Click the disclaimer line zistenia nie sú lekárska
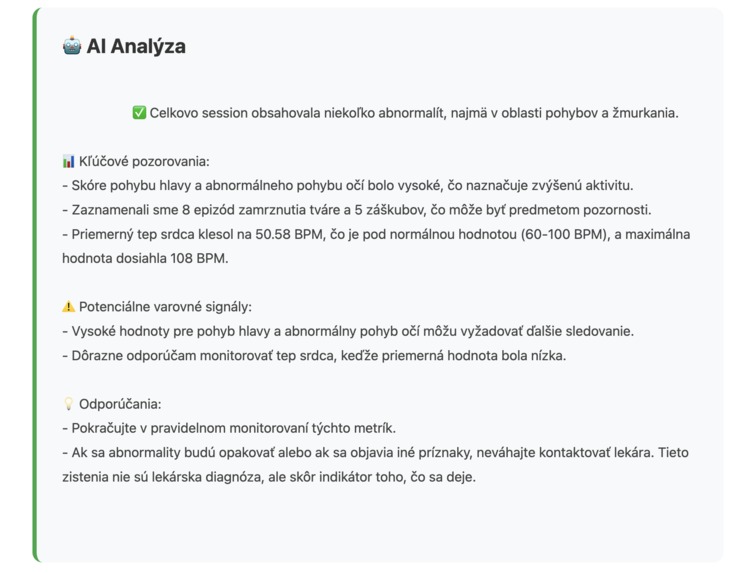 click(269, 477)
